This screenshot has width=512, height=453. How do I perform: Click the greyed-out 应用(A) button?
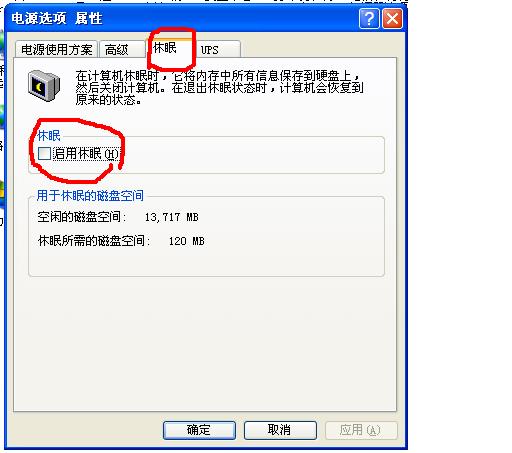(x=361, y=430)
